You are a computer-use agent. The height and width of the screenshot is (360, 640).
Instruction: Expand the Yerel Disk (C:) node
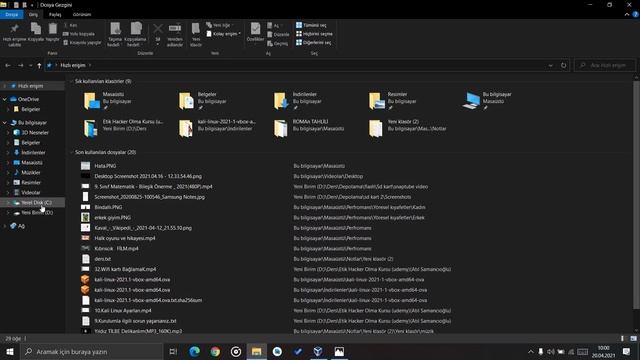click(8, 203)
